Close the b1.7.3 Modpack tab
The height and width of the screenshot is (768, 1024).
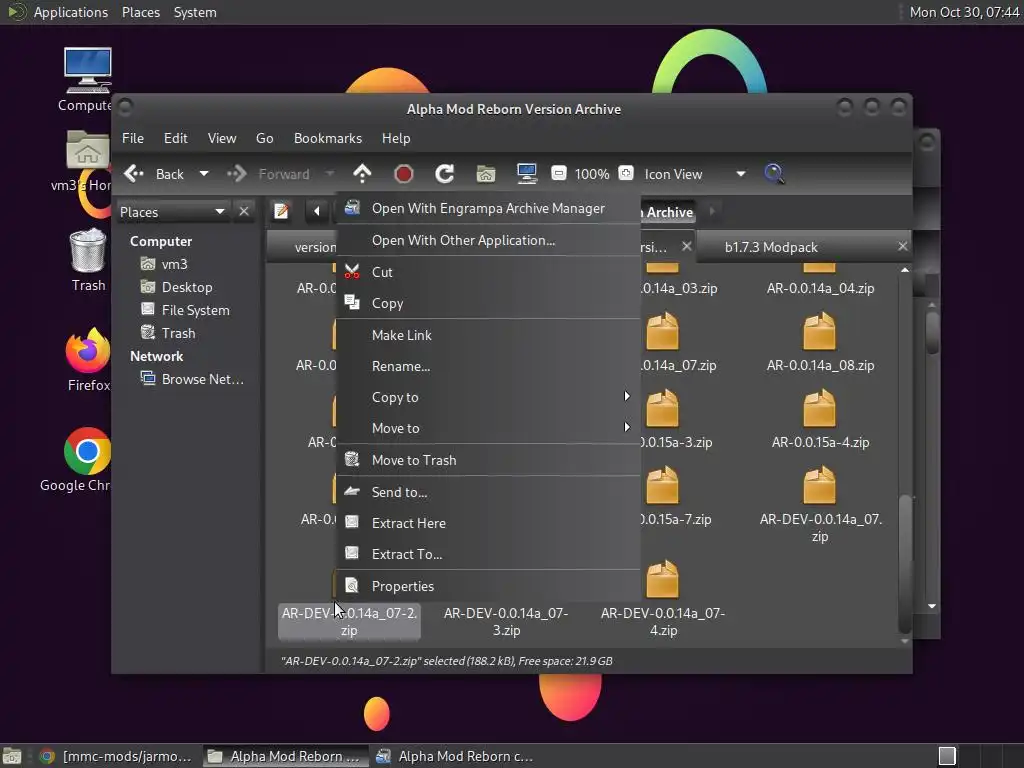point(903,246)
